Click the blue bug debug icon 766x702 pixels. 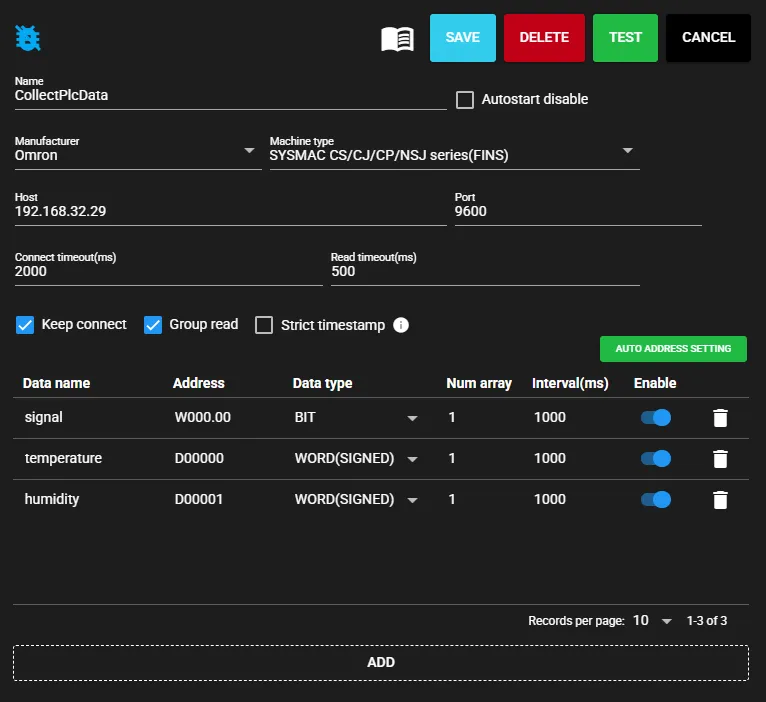coord(28,38)
